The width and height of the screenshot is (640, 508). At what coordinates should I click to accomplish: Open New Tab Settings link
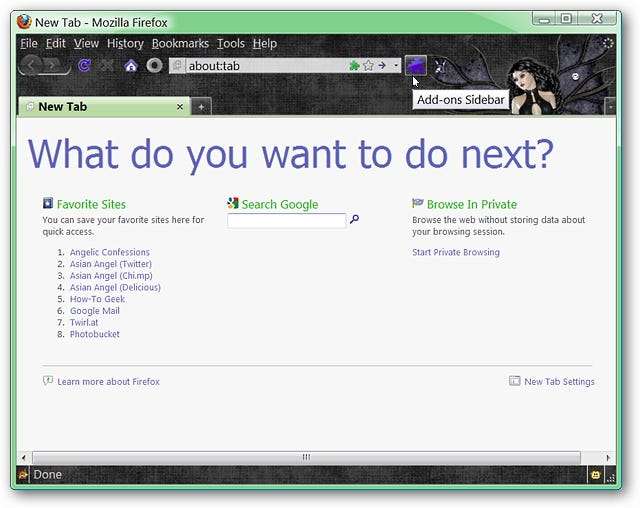coord(559,382)
